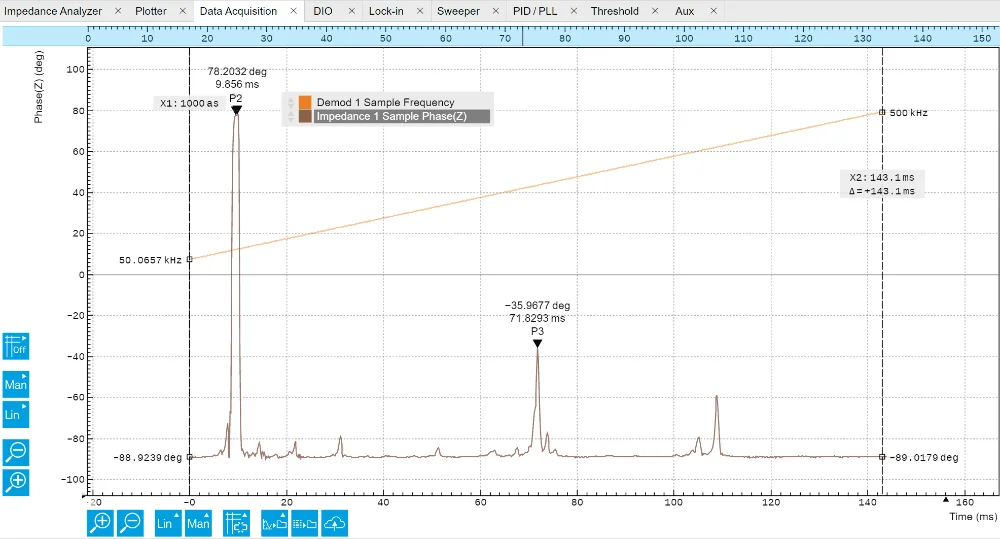
Task: Select the Data Acquisition tab
Action: pos(239,11)
